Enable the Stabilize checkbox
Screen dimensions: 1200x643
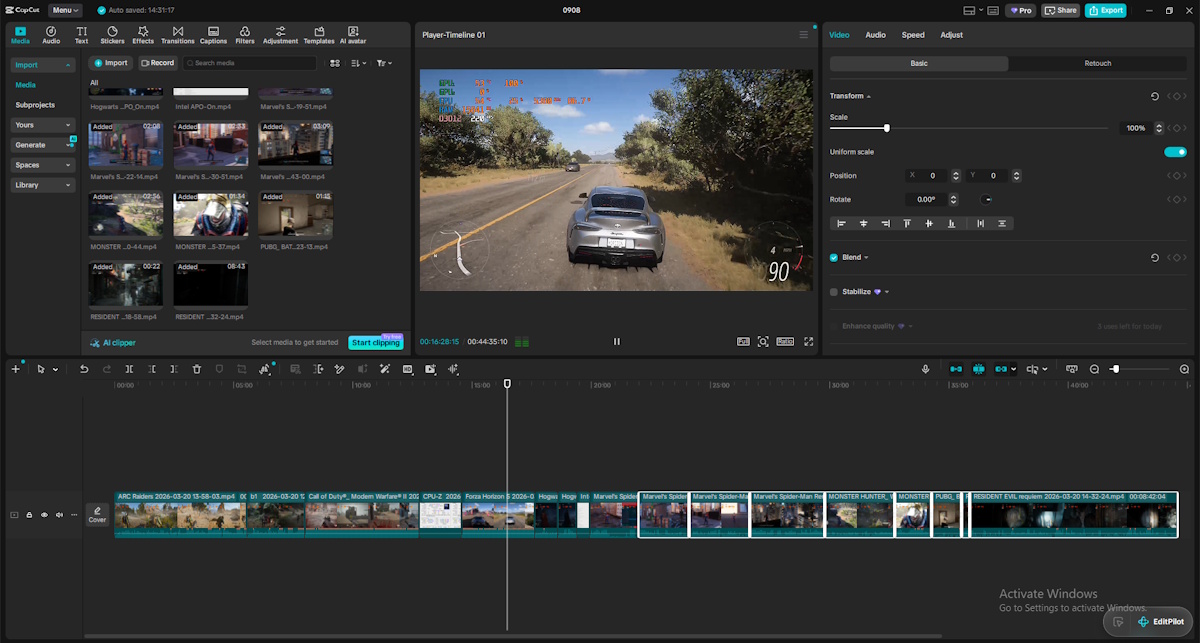[834, 292]
